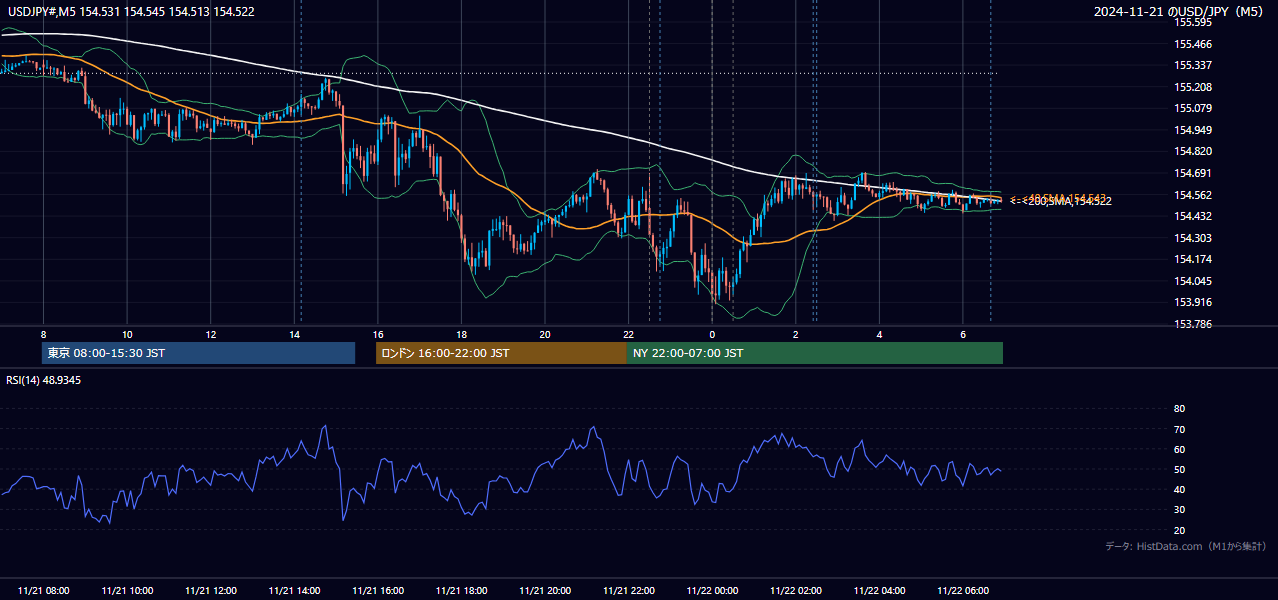Click hour tick 4 under price chart

click(879, 334)
